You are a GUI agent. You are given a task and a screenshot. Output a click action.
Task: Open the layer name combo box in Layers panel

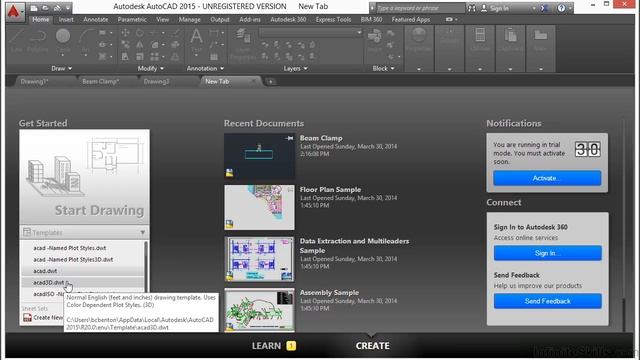(311, 33)
